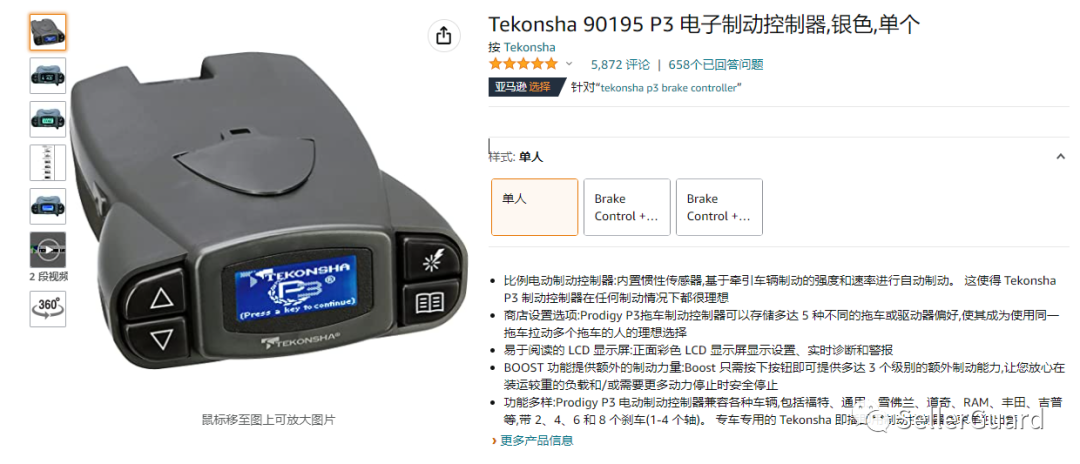Image resolution: width=1080 pixels, height=464 pixels.
Task: Select the second product thumbnail
Action: (48, 76)
